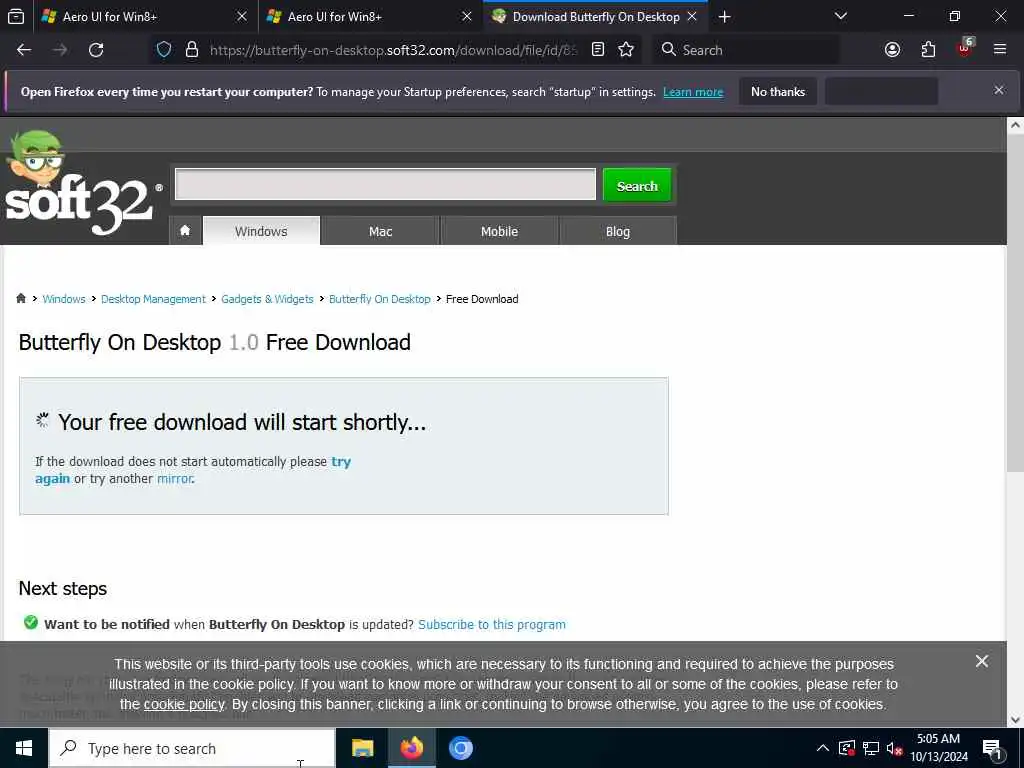Viewport: 1024px width, 768px height.
Task: Click the Subscribe to this program link
Action: pos(492,625)
